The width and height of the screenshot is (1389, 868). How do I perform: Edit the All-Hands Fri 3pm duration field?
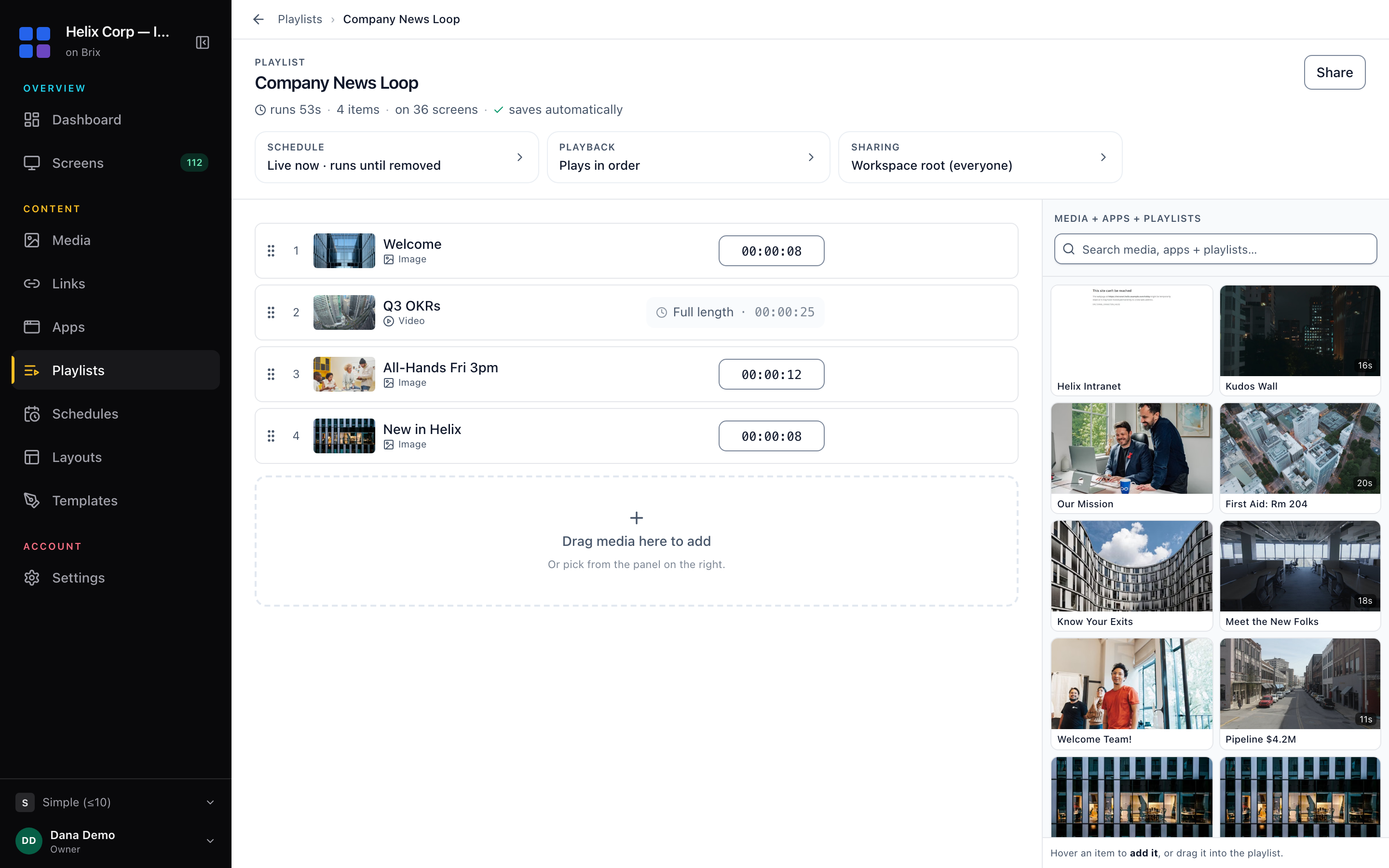[x=771, y=374]
